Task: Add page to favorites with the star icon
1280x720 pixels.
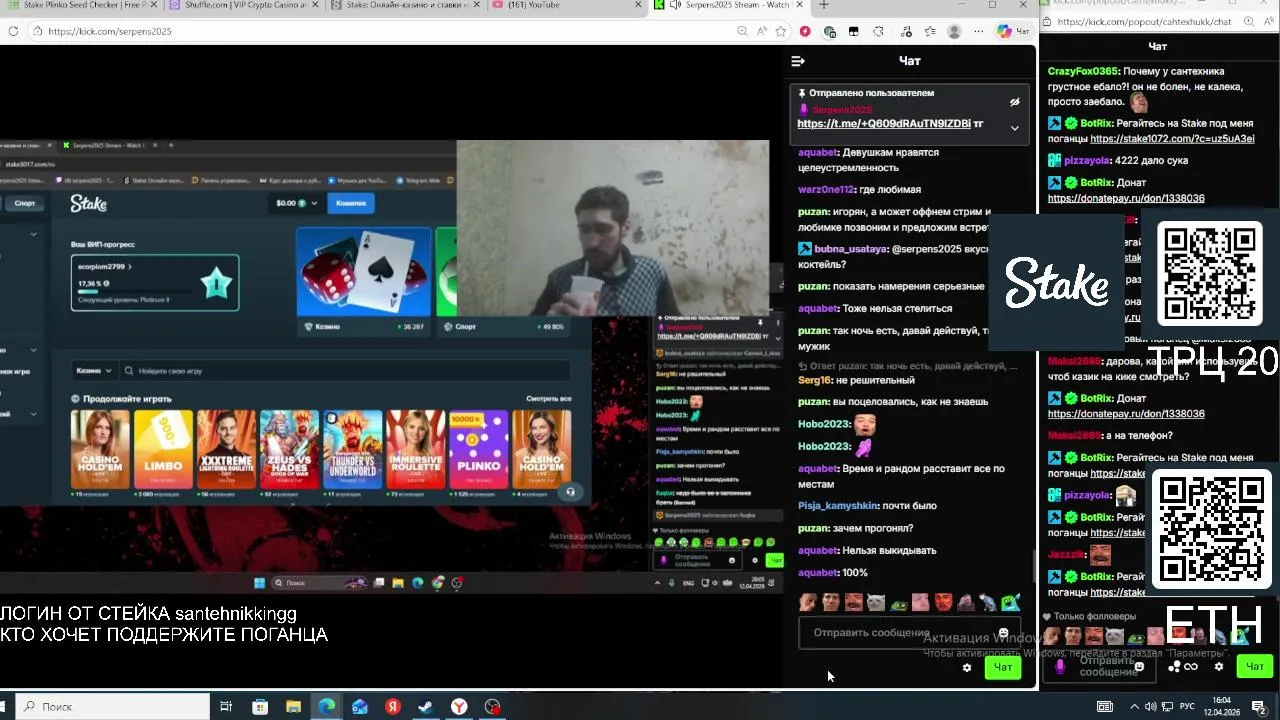Action: 781,31
